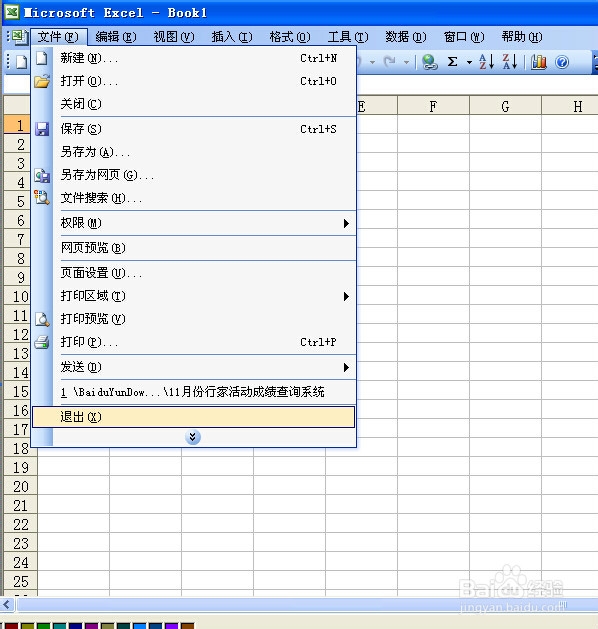The image size is (598, 629).
Task: Click the AutoSum sigma toolbar button
Action: 452,62
